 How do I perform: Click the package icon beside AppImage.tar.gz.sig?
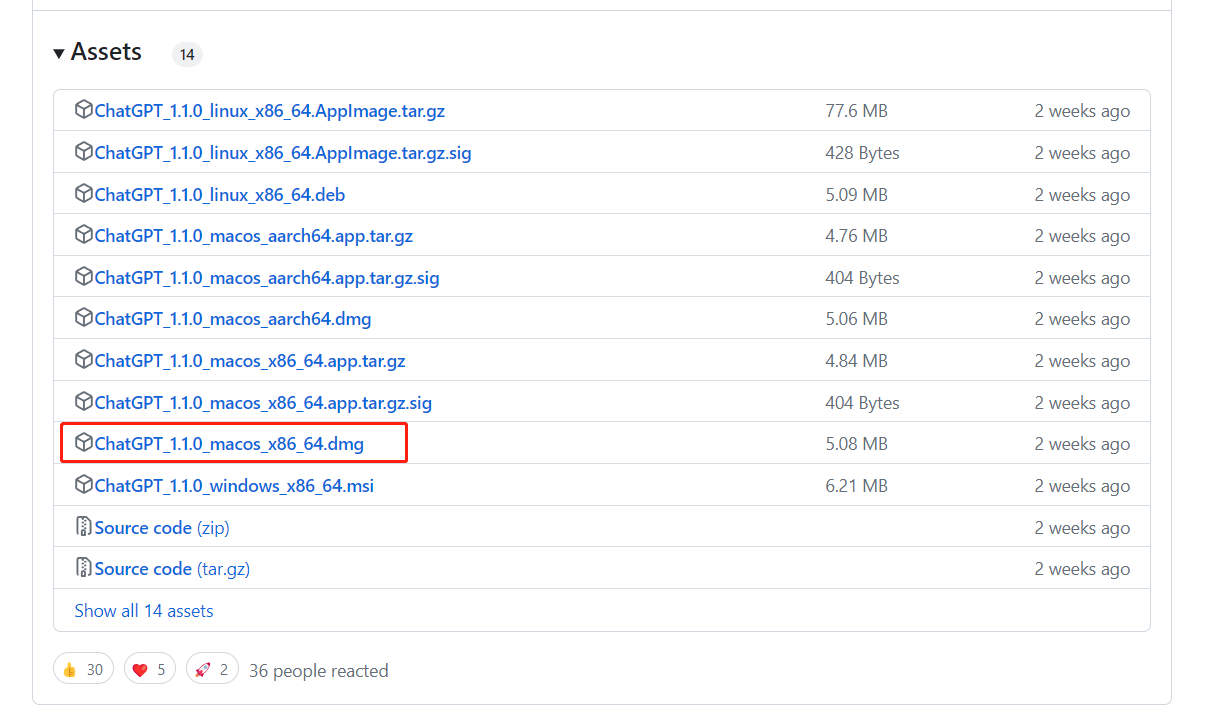(84, 152)
